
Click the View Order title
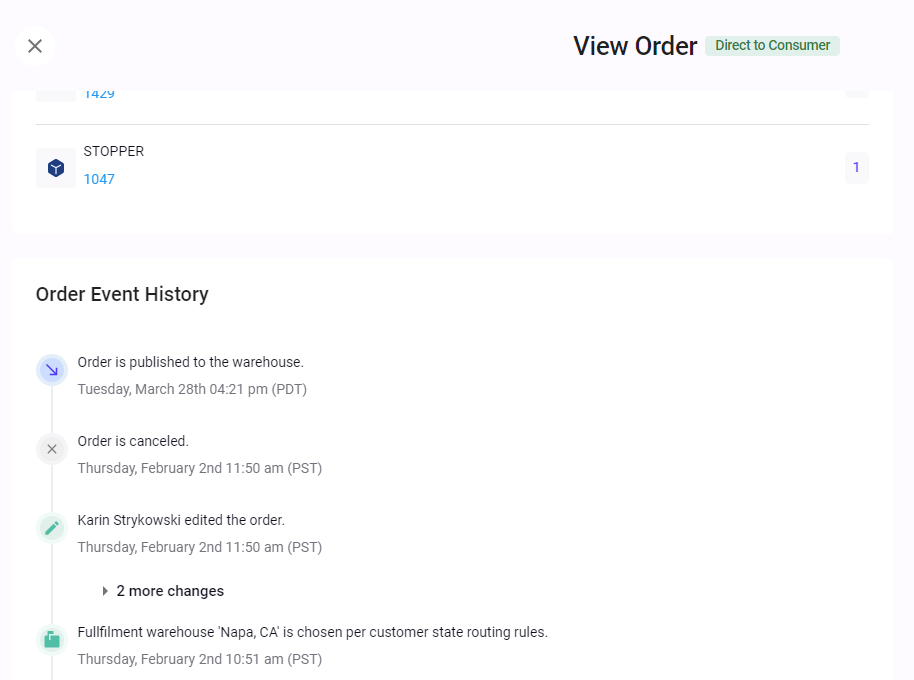(635, 46)
